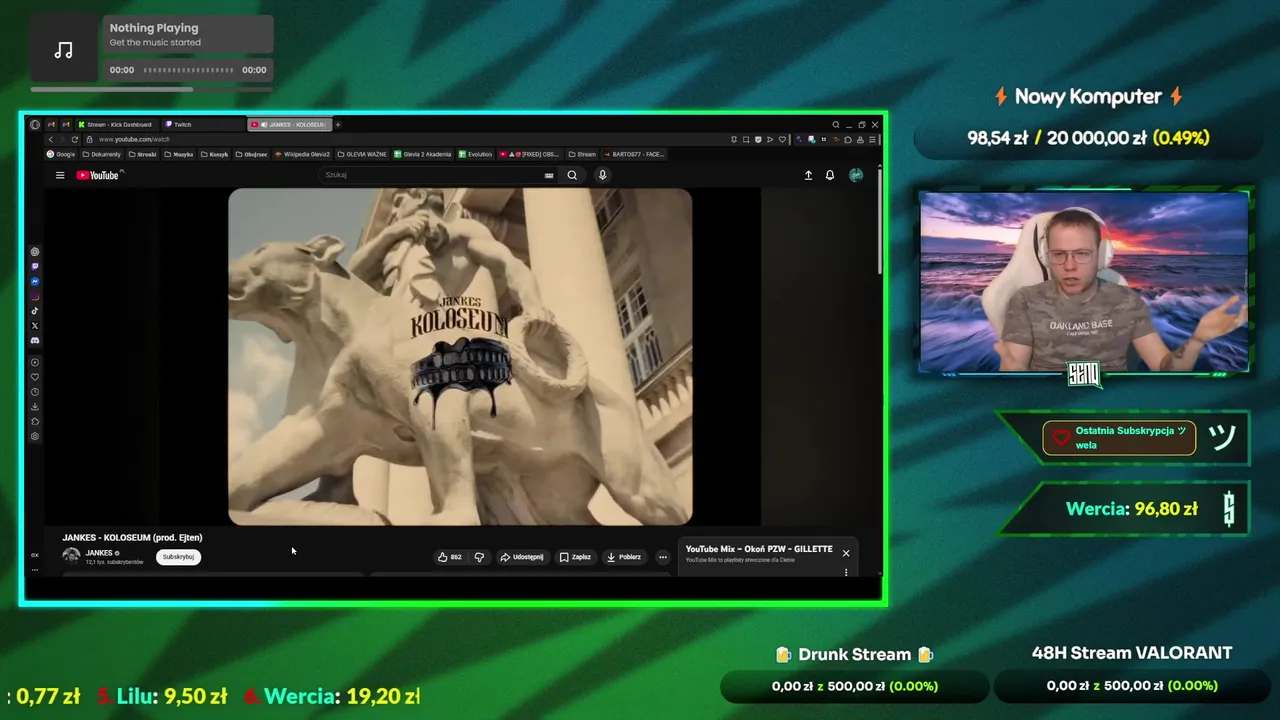This screenshot has width=1280, height=720.
Task: Open the Messenger icon in the browser sidebar
Action: [x=35, y=281]
